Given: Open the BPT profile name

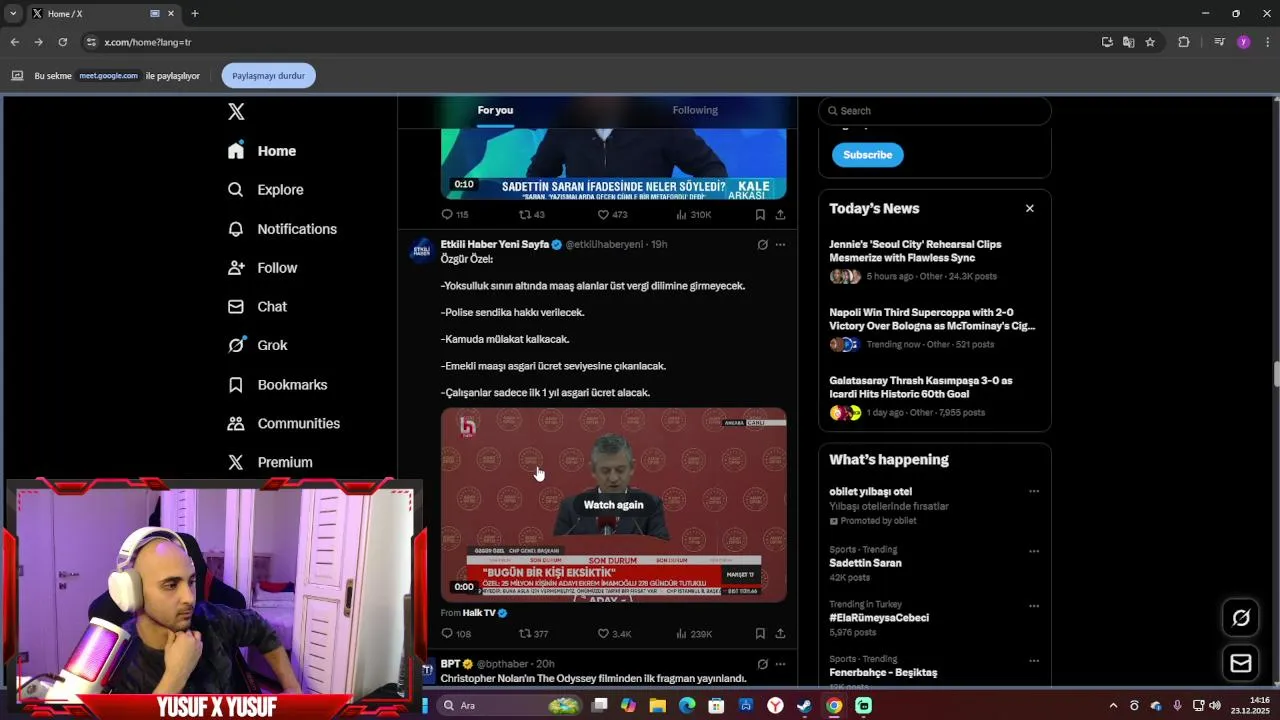Looking at the screenshot, I should tap(450, 664).
